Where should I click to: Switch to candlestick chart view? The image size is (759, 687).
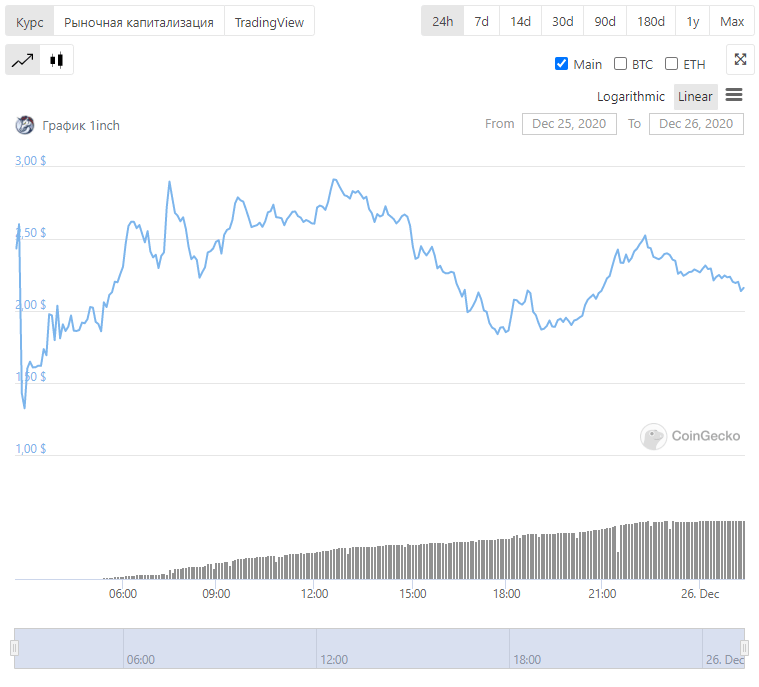(57, 60)
